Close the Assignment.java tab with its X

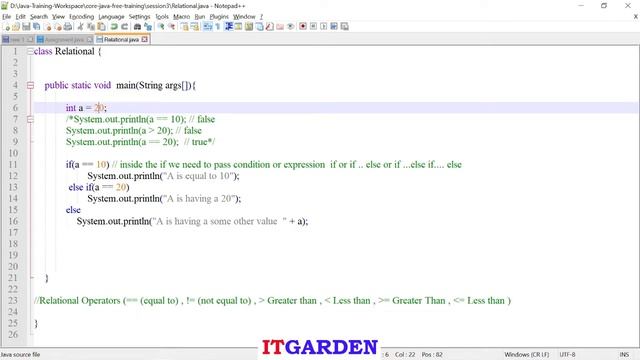(x=89, y=40)
